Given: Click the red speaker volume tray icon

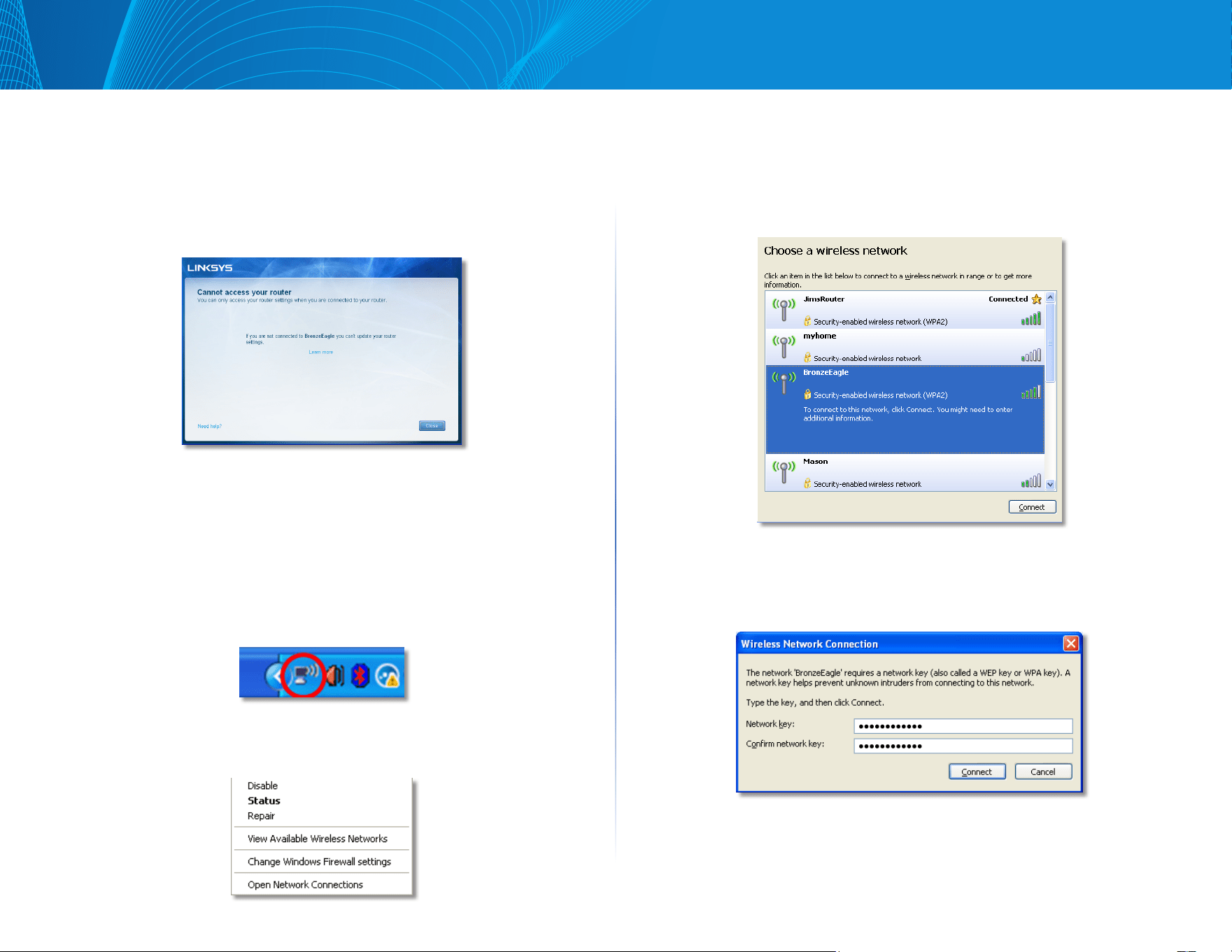Looking at the screenshot, I should pos(335,675).
